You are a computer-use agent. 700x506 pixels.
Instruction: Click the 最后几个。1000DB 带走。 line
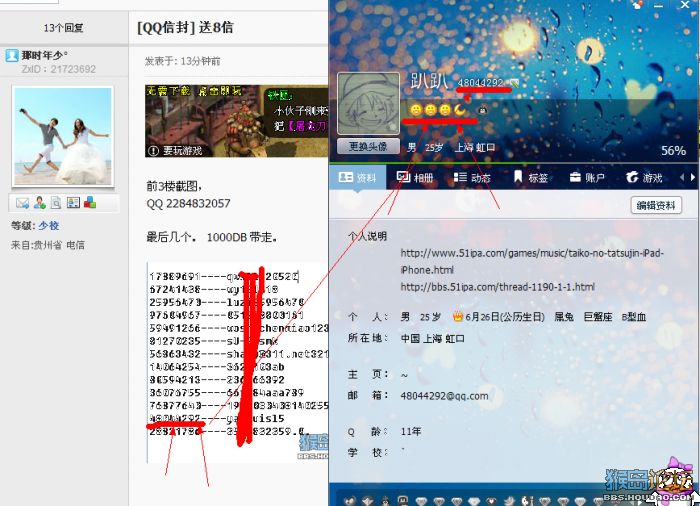pyautogui.click(x=212, y=237)
